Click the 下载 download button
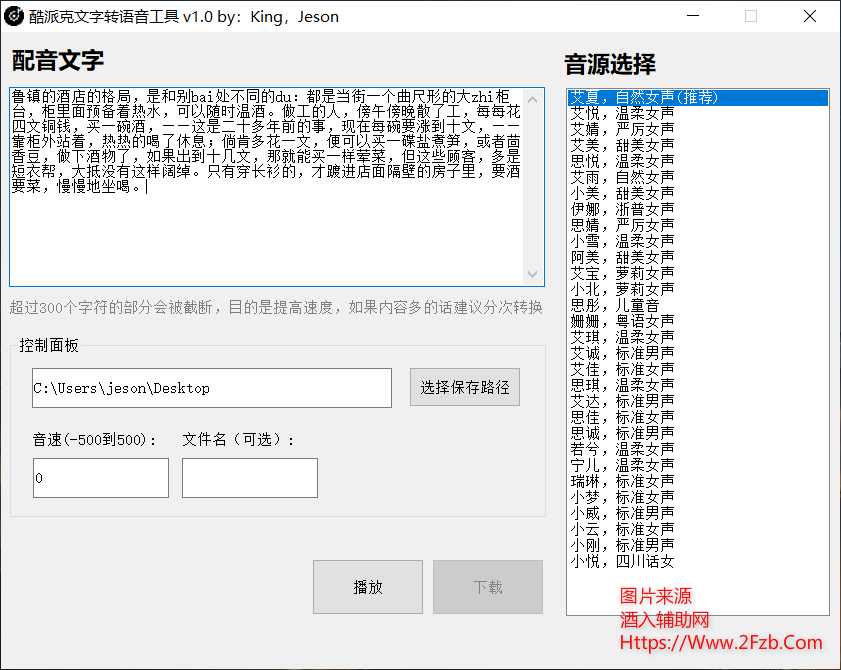 [487, 587]
